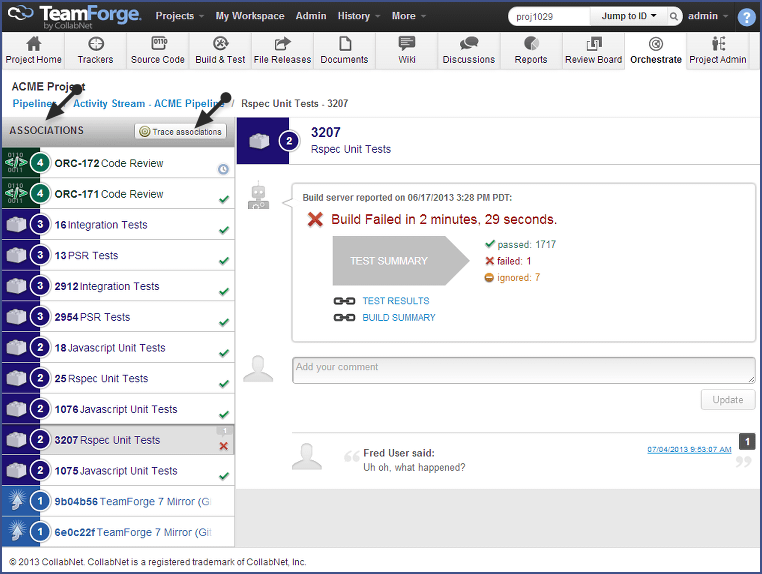762x574 pixels.
Task: Click Fred User's avatar thumbnail
Action: (307, 456)
